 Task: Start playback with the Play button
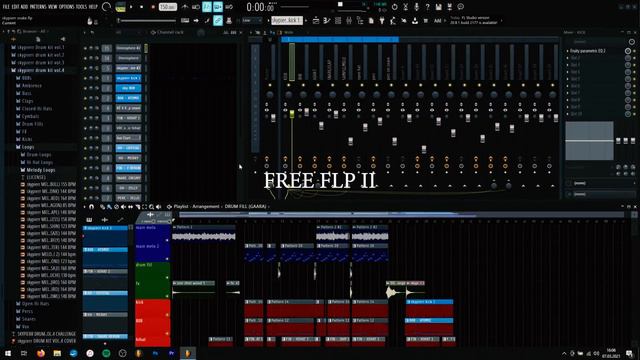click(131, 7)
